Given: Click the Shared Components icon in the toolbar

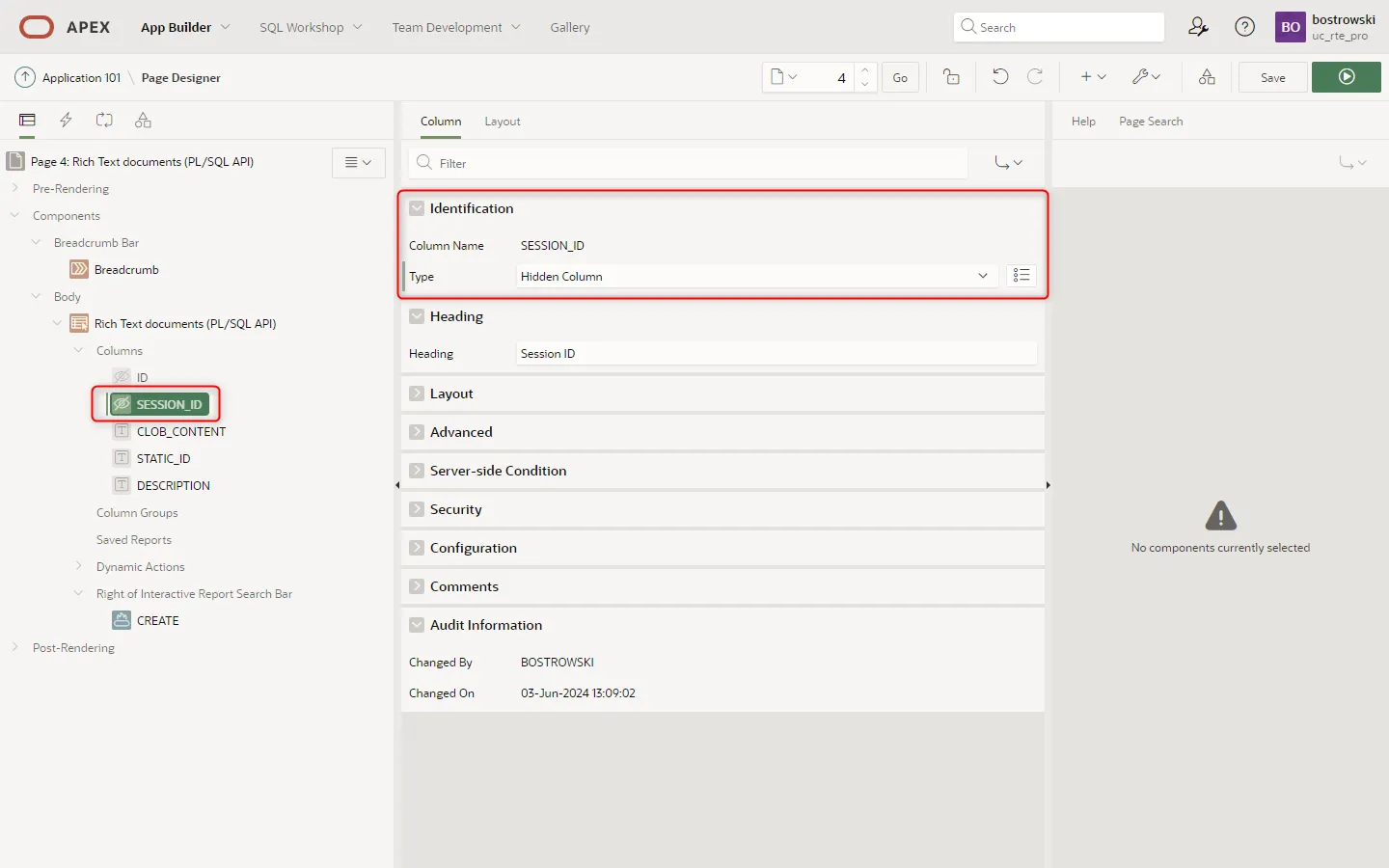Looking at the screenshot, I should click(1207, 77).
